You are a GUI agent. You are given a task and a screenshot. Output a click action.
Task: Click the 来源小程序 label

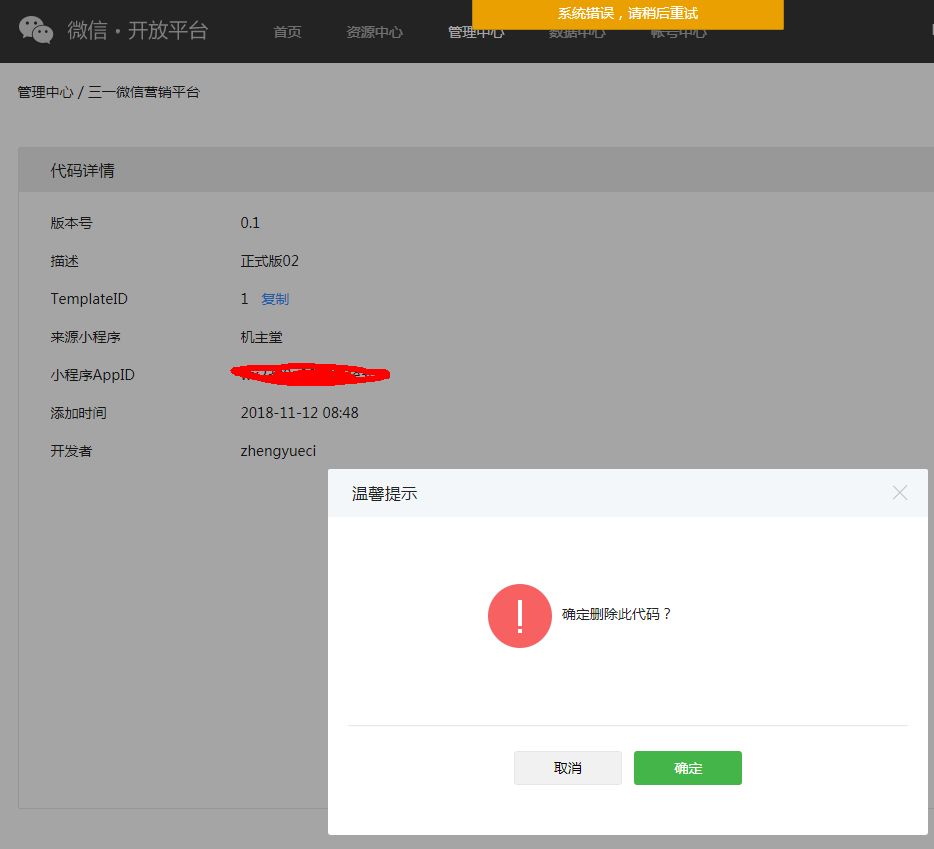point(85,337)
